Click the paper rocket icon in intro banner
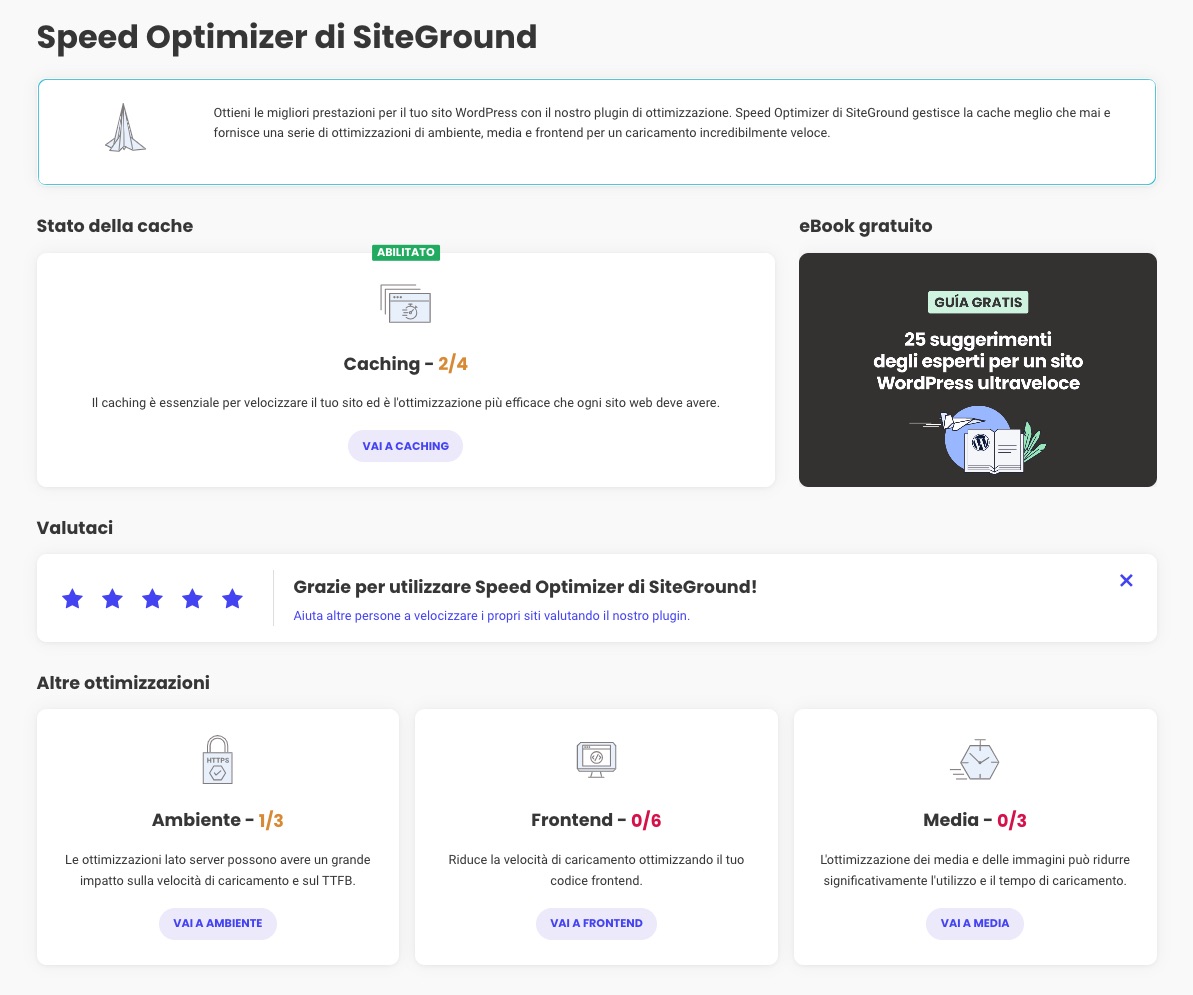The image size is (1193, 995). 125,128
